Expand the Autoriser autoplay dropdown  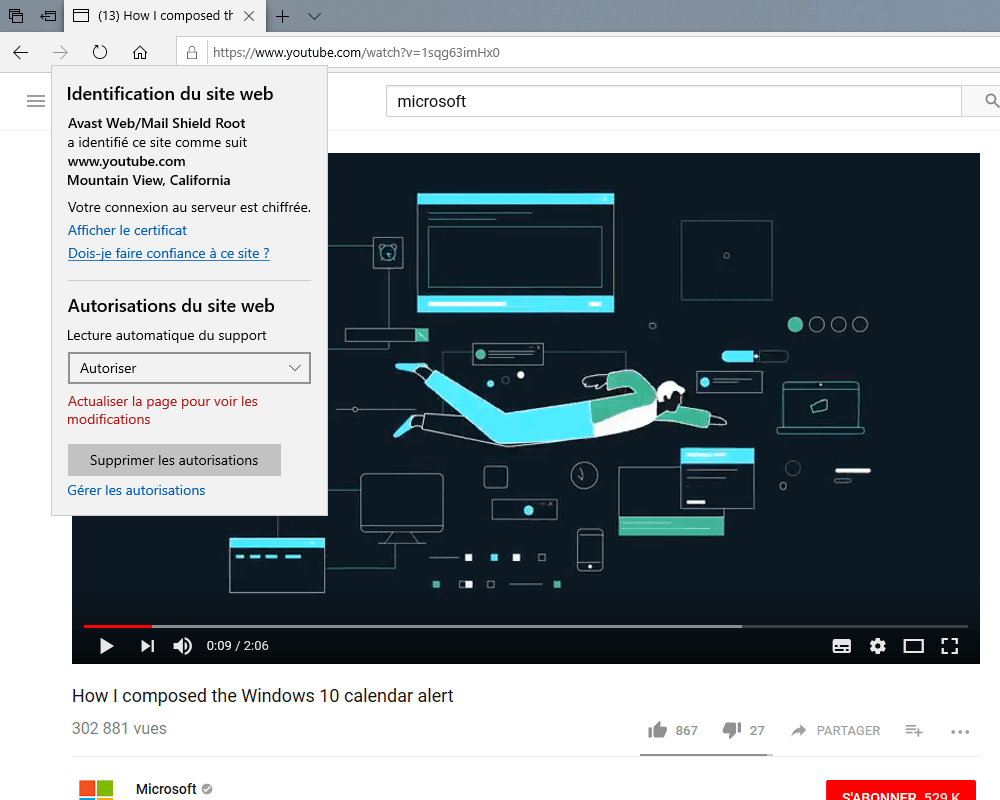point(189,368)
